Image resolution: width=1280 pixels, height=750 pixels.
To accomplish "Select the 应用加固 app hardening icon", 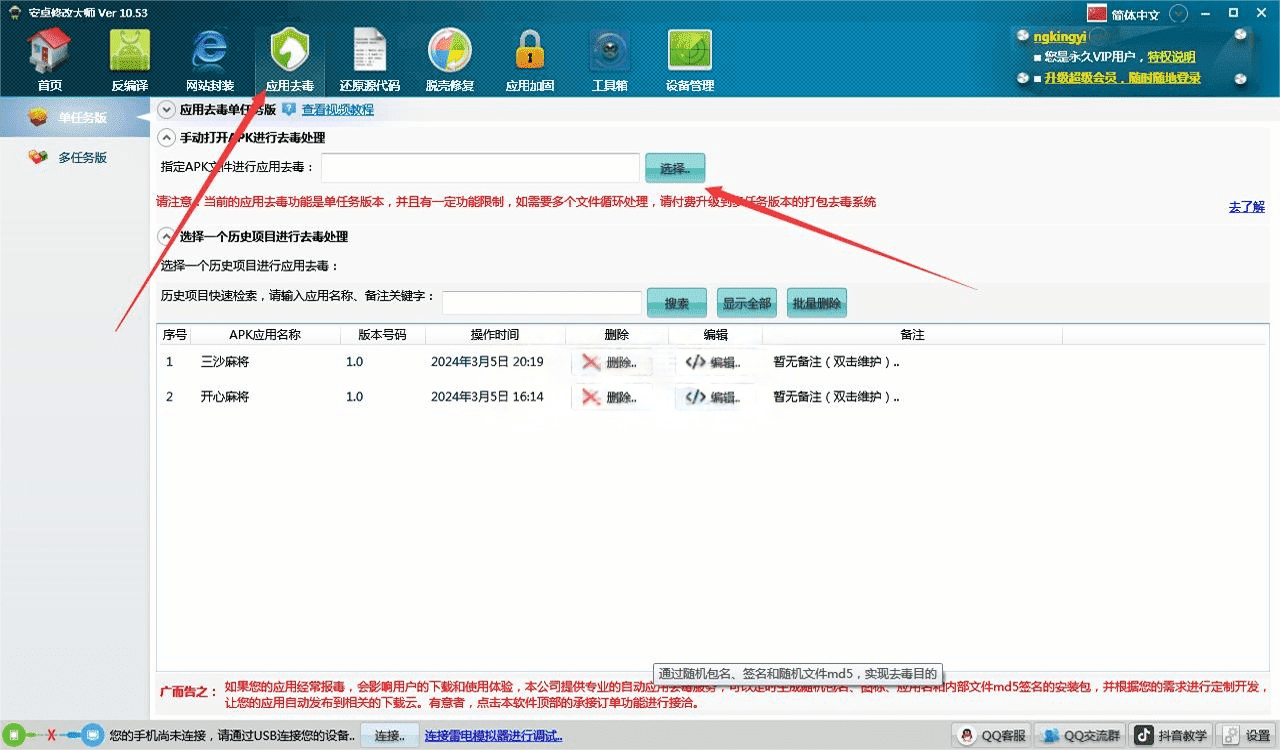I will [529, 59].
